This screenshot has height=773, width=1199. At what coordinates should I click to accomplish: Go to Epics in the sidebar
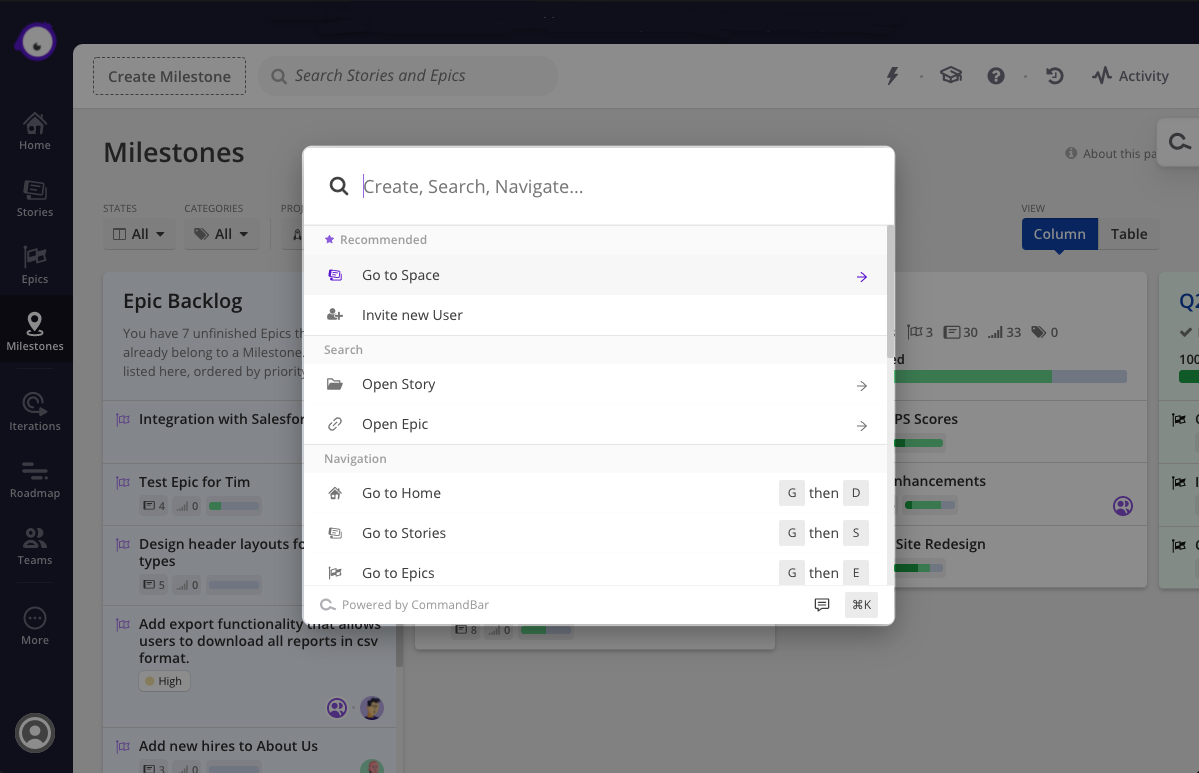[x=34, y=265]
